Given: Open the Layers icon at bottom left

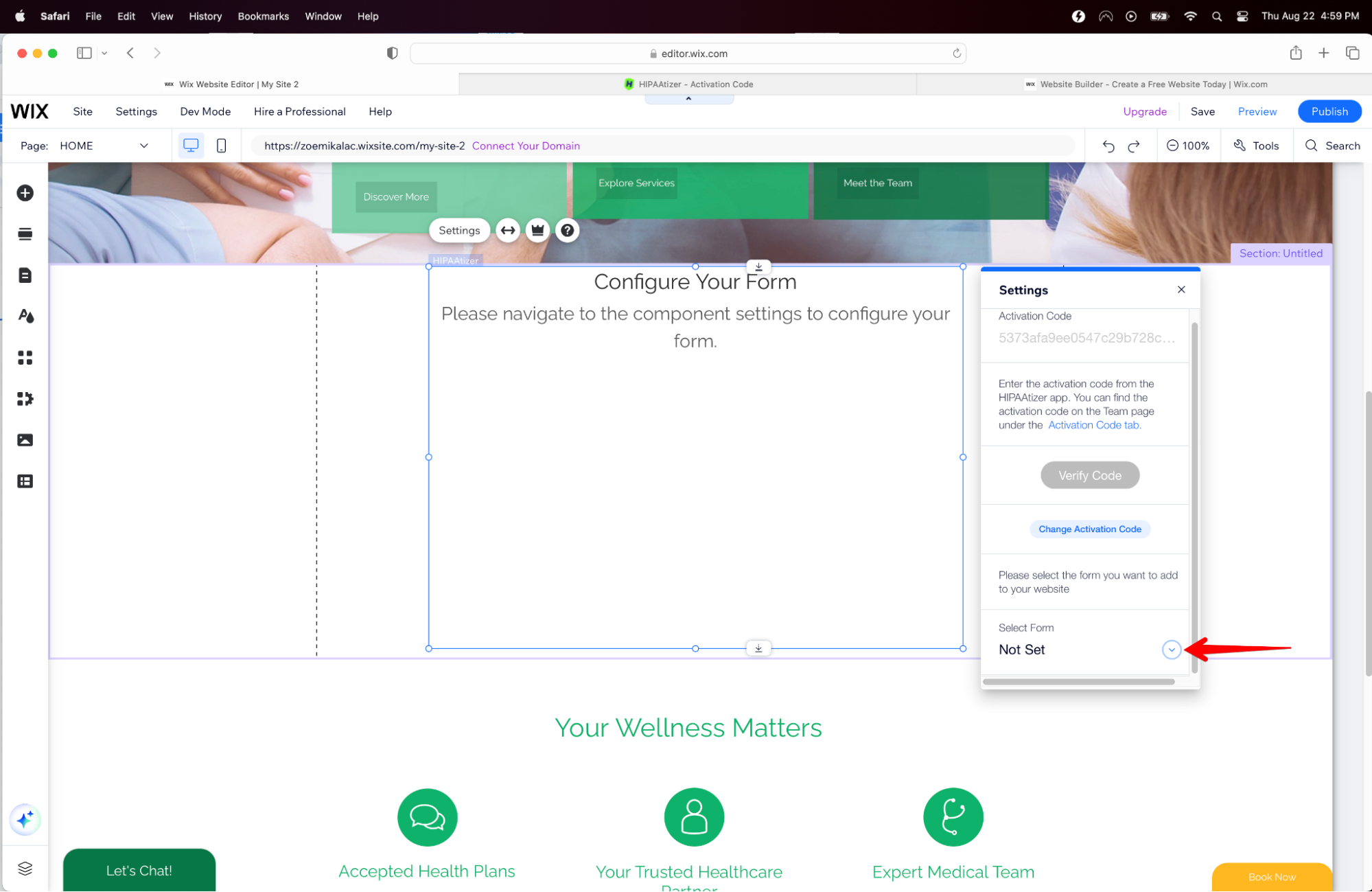Looking at the screenshot, I should pos(25,868).
